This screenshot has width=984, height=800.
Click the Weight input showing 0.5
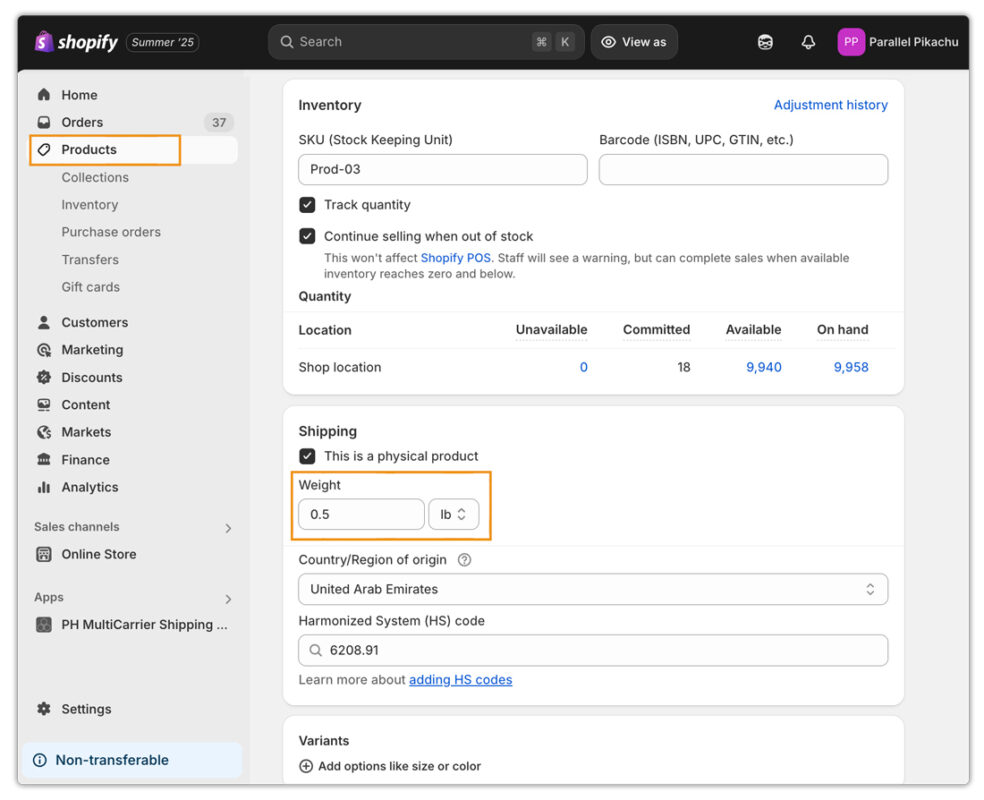(x=361, y=515)
